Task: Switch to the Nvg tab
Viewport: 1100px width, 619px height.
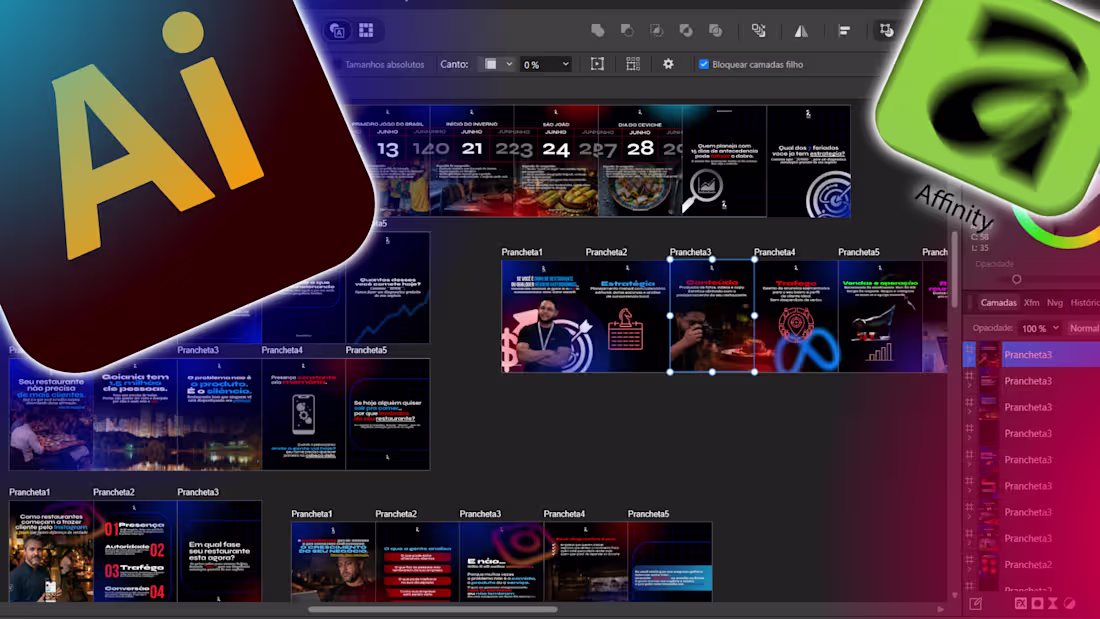Action: click(1055, 302)
